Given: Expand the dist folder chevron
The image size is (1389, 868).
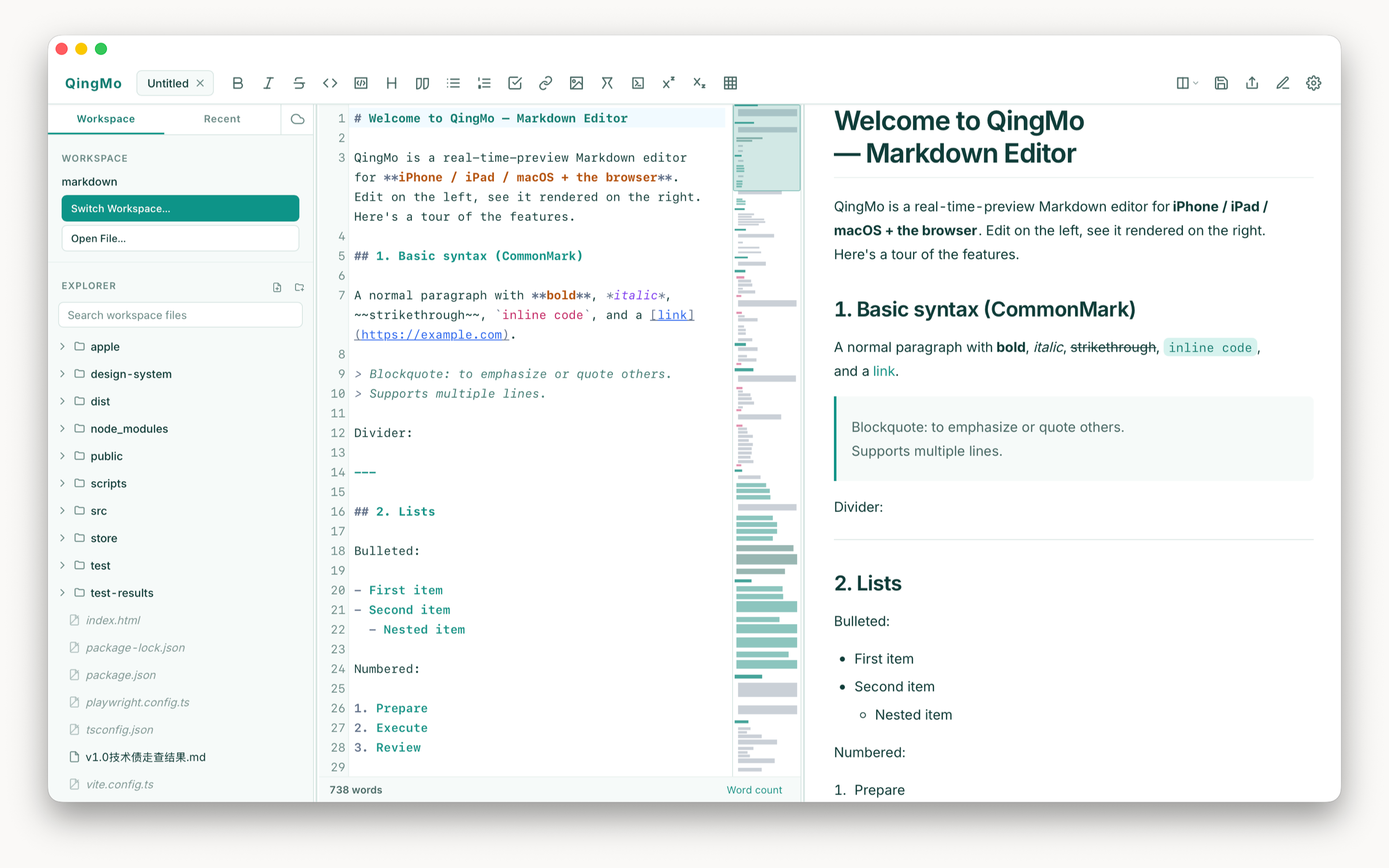Looking at the screenshot, I should click(x=63, y=401).
